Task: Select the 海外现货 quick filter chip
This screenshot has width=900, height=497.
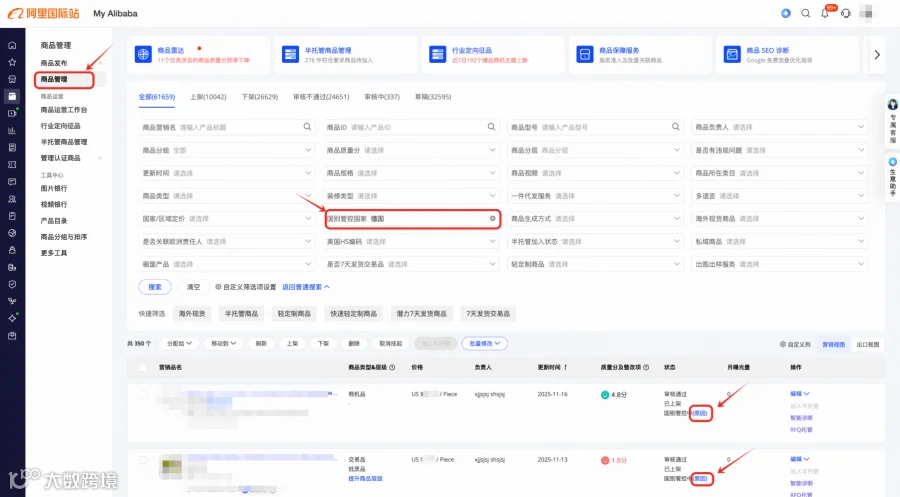Action: [192, 313]
